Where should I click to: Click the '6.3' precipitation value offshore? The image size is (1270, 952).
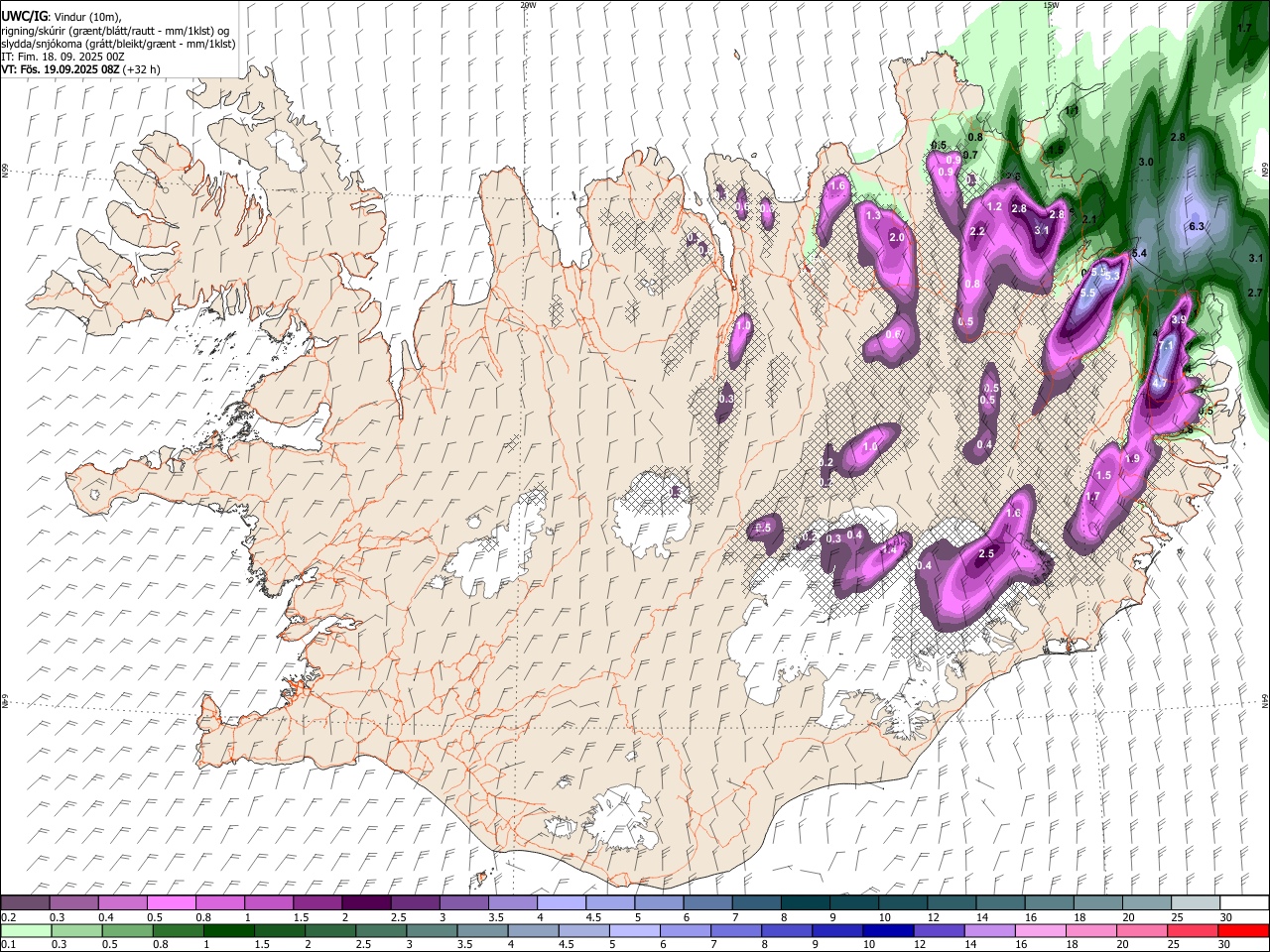tap(1196, 227)
